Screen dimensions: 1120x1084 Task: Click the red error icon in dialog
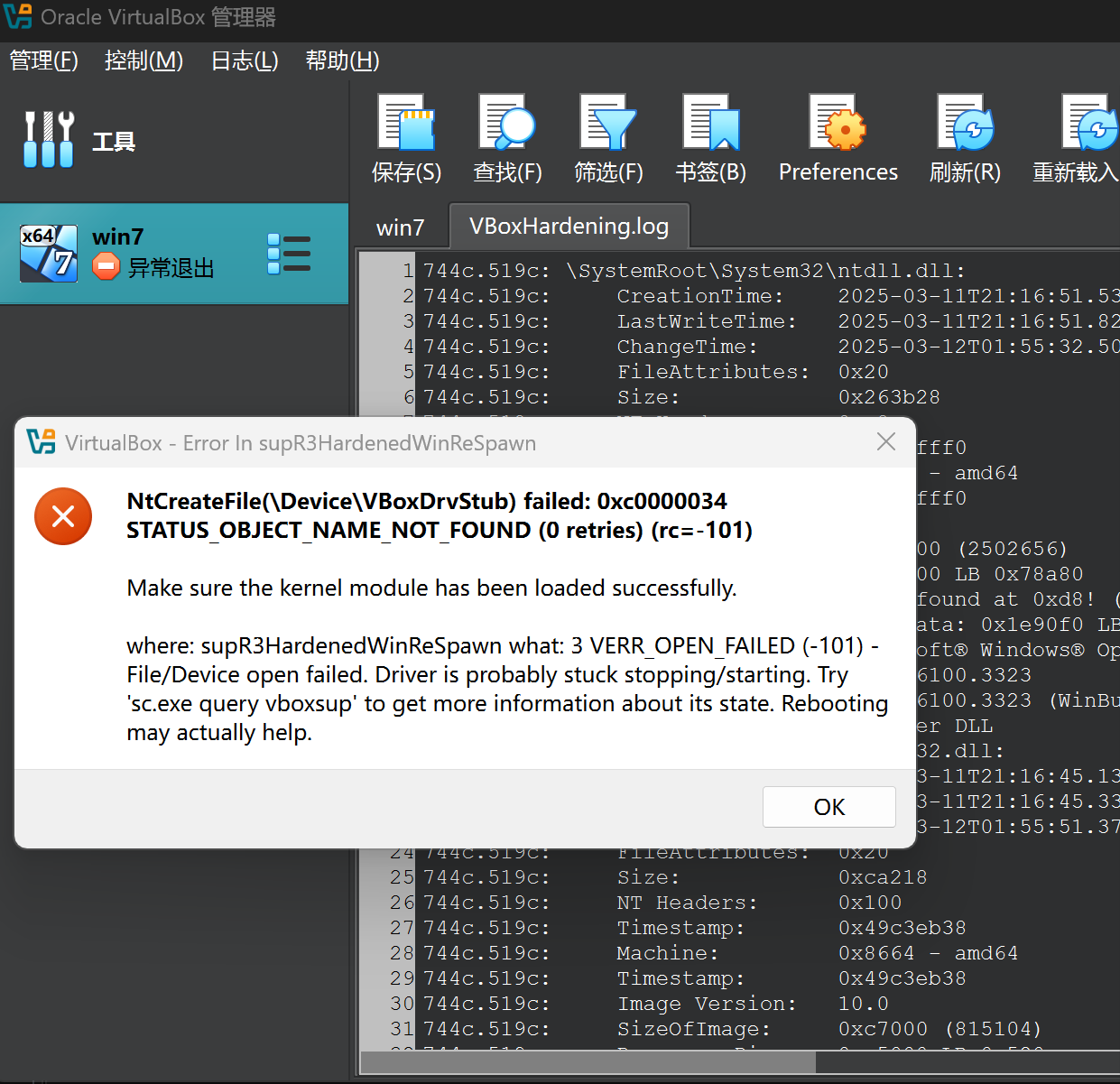(63, 516)
